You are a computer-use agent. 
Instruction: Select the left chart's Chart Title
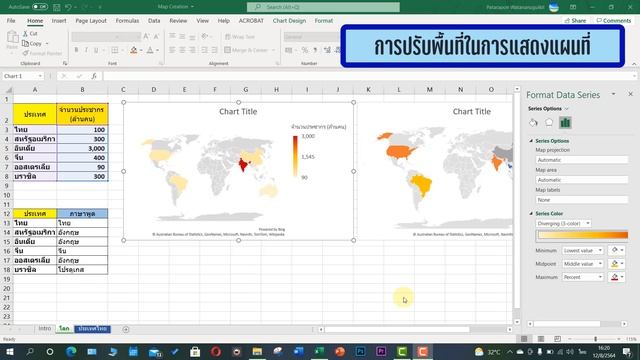click(x=238, y=111)
